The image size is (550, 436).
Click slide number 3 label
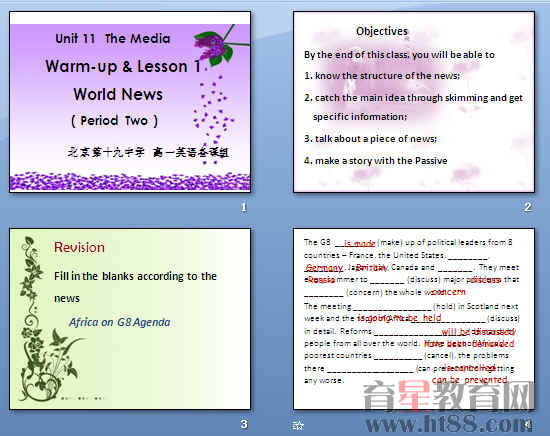[x=244, y=424]
